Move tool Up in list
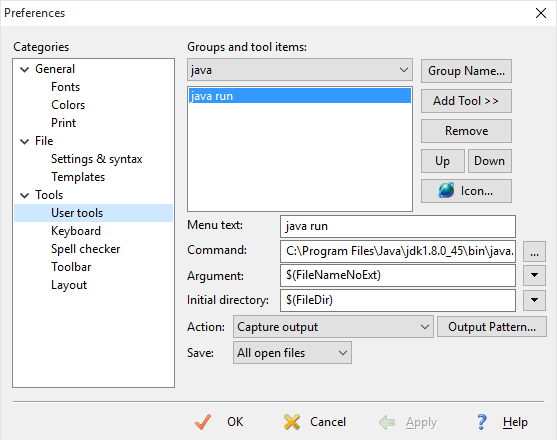The height and width of the screenshot is (440, 557). [443, 161]
